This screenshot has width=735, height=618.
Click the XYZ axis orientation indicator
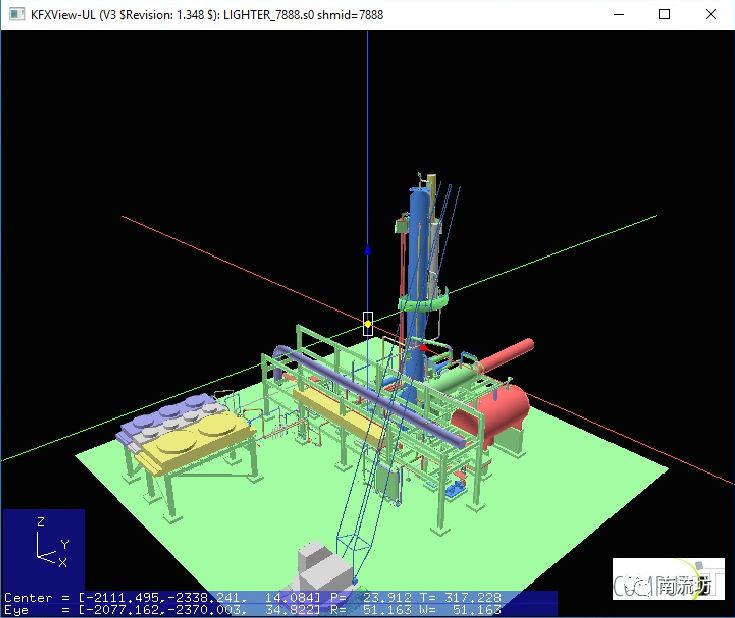pos(44,545)
